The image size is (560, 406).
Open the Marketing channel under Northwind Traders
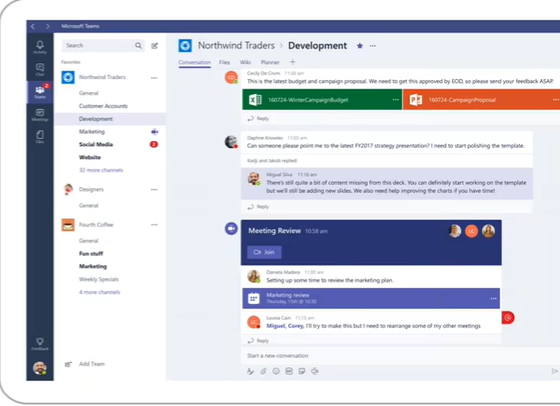tap(92, 131)
